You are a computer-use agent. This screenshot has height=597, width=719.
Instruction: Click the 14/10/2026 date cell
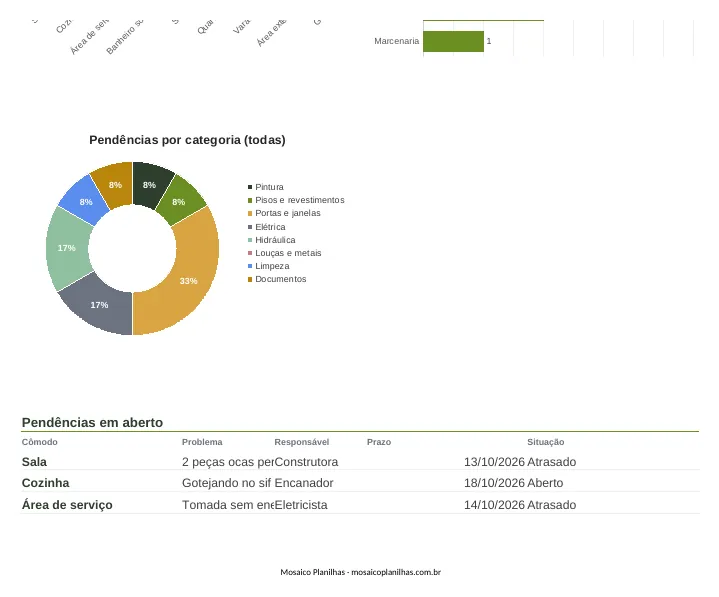[494, 505]
